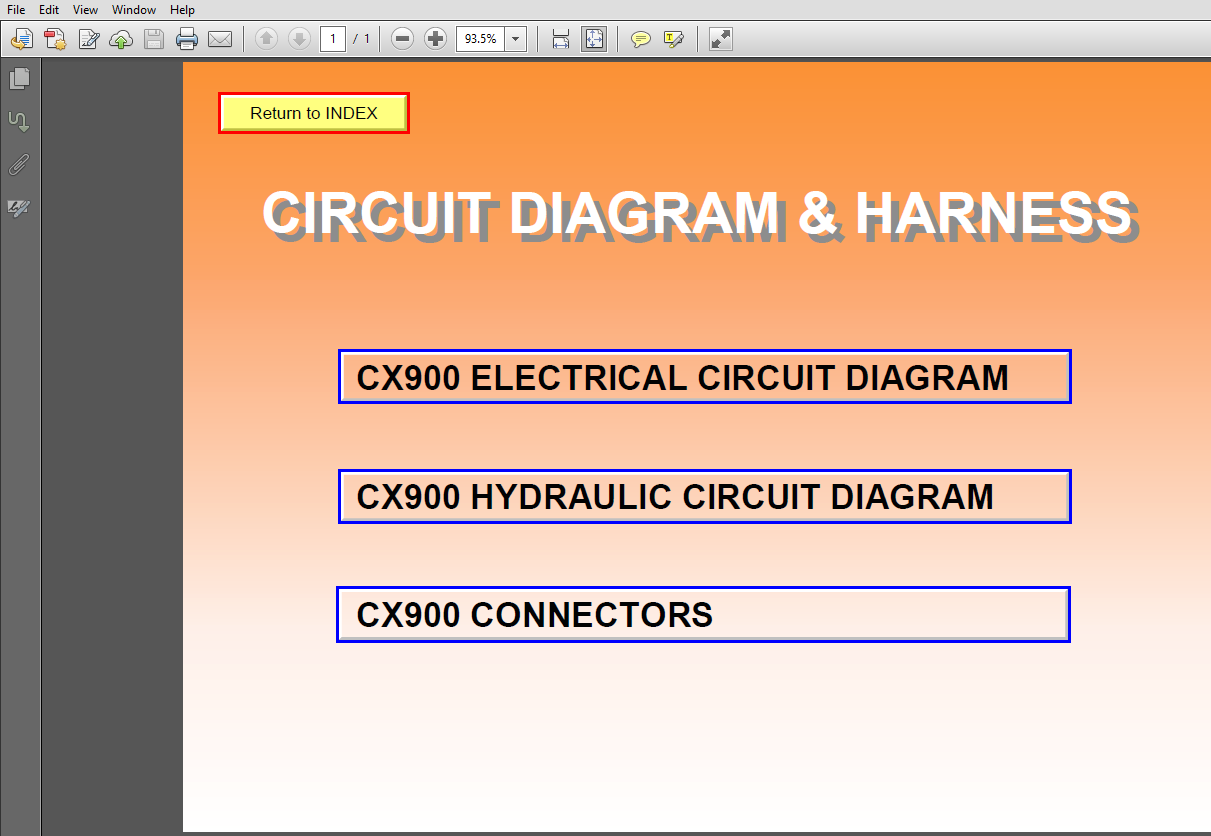
Task: Open the Help menu
Action: (182, 10)
